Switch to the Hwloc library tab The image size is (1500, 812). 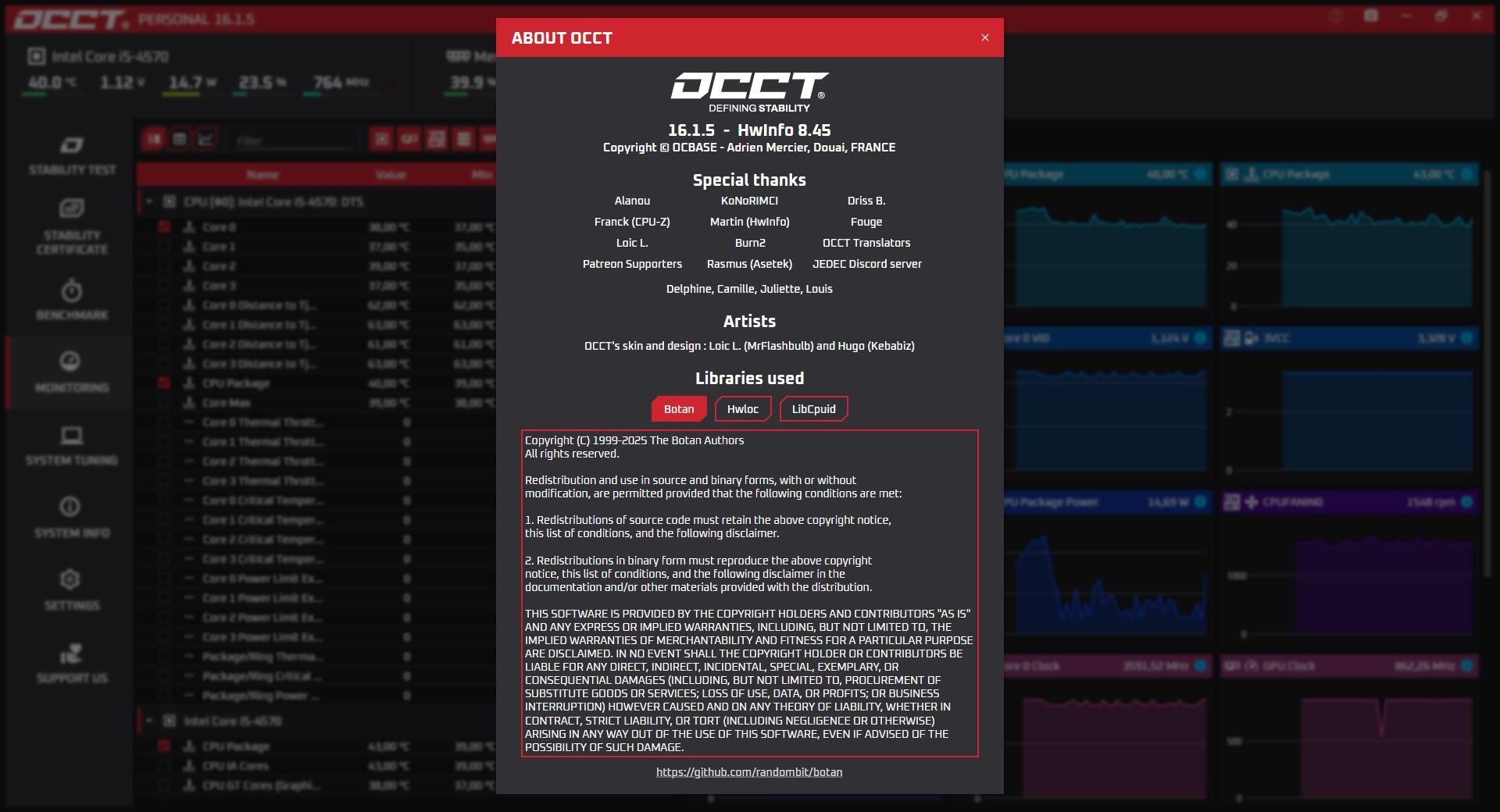click(743, 409)
